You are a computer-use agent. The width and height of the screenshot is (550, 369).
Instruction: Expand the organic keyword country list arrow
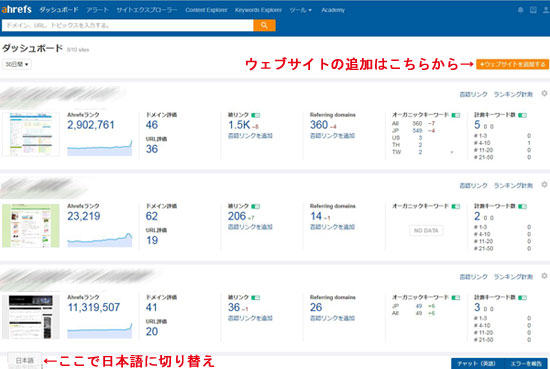coord(452,152)
